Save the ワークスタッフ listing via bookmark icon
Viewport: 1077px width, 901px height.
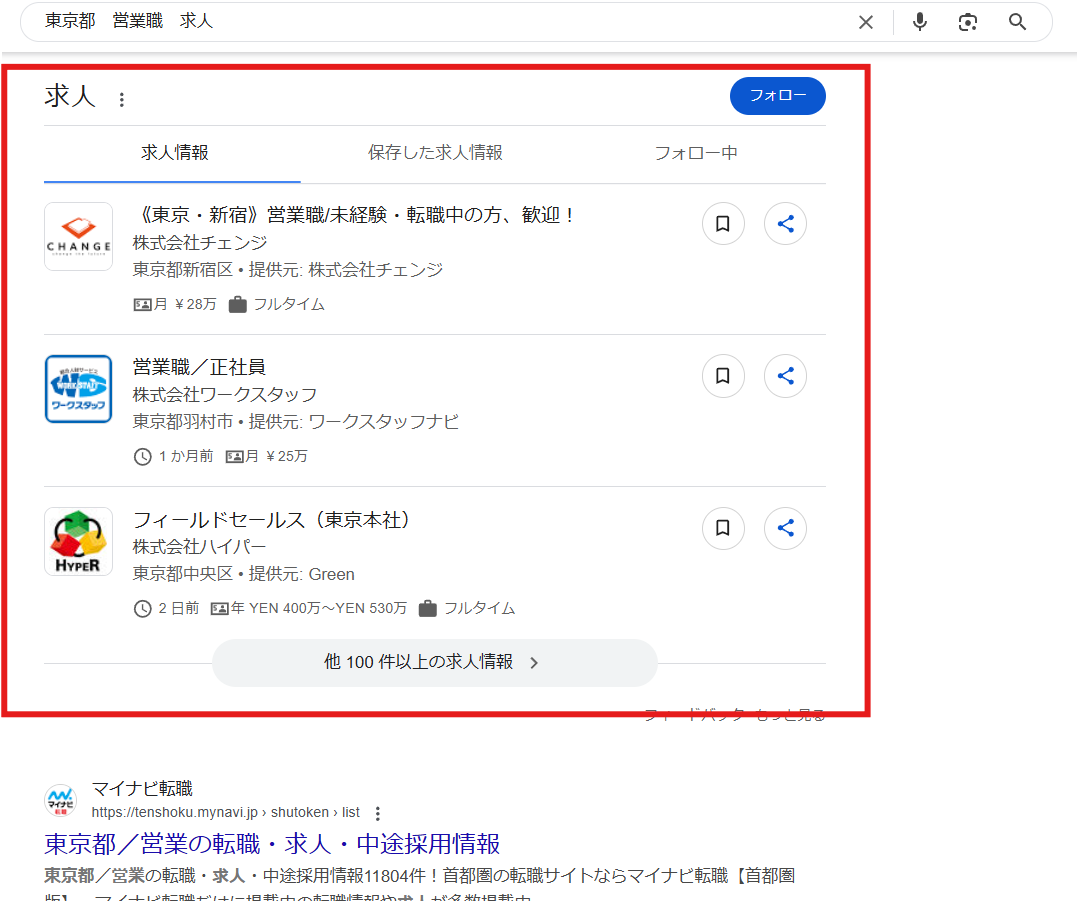coord(723,376)
